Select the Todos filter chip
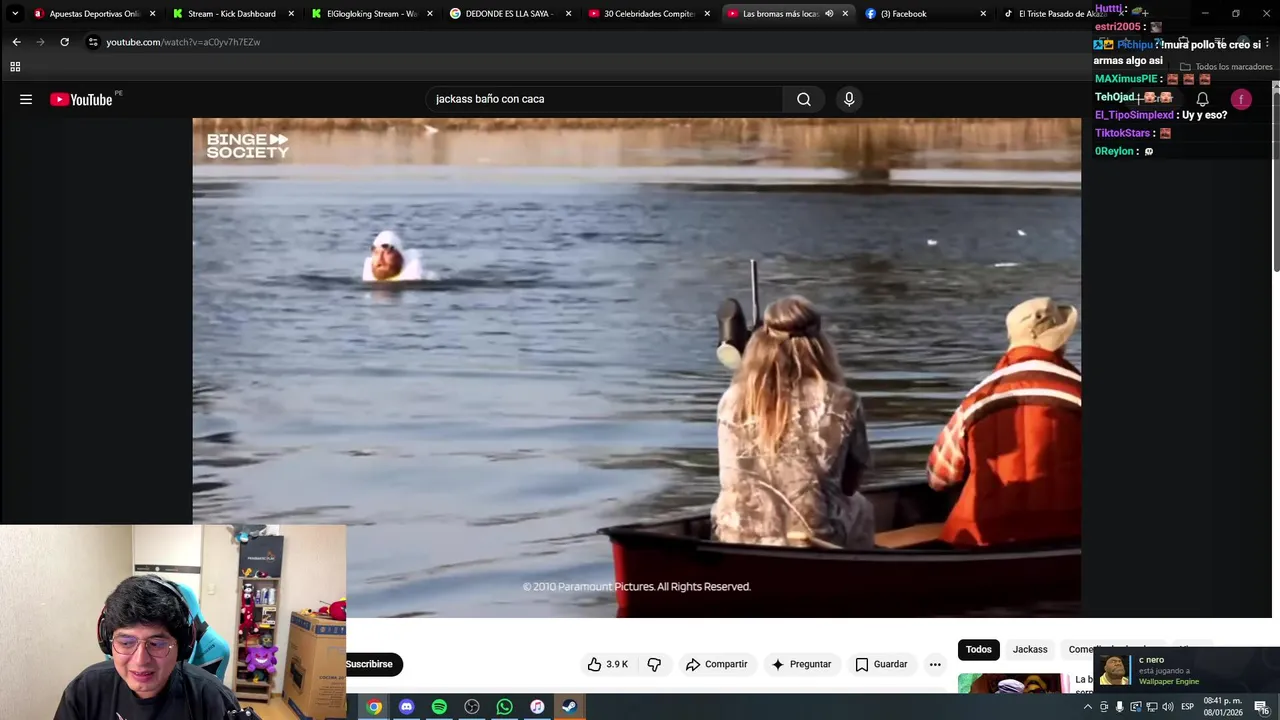This screenshot has width=1280, height=720. (x=979, y=650)
